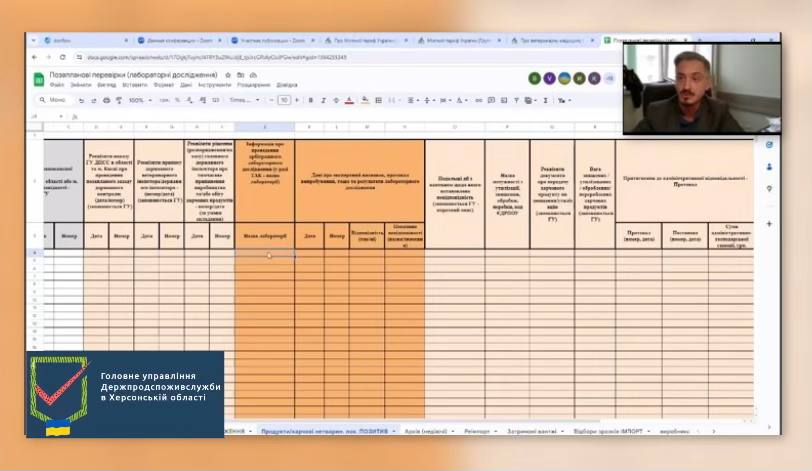812x471 pixels.
Task: Select the Назва лабораторії header cell
Action: coord(264,236)
